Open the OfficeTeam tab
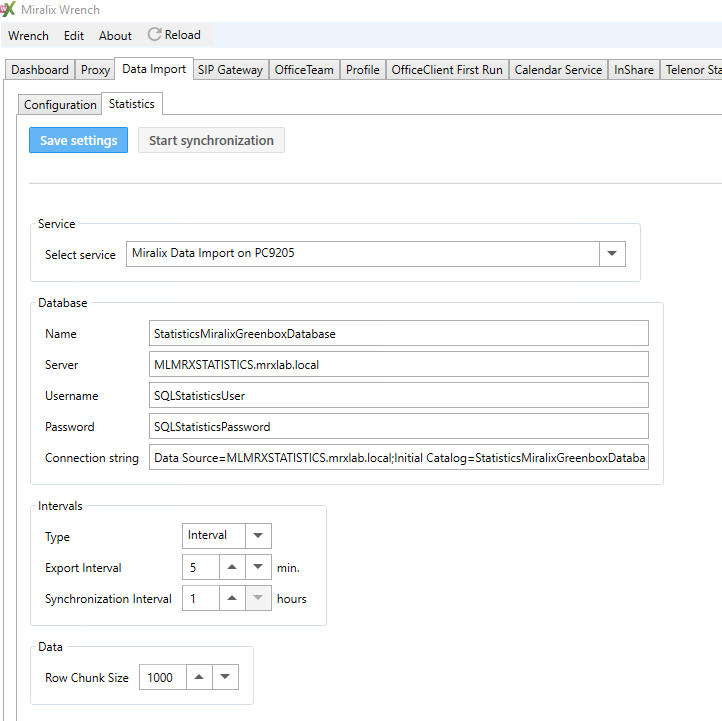 tap(304, 70)
